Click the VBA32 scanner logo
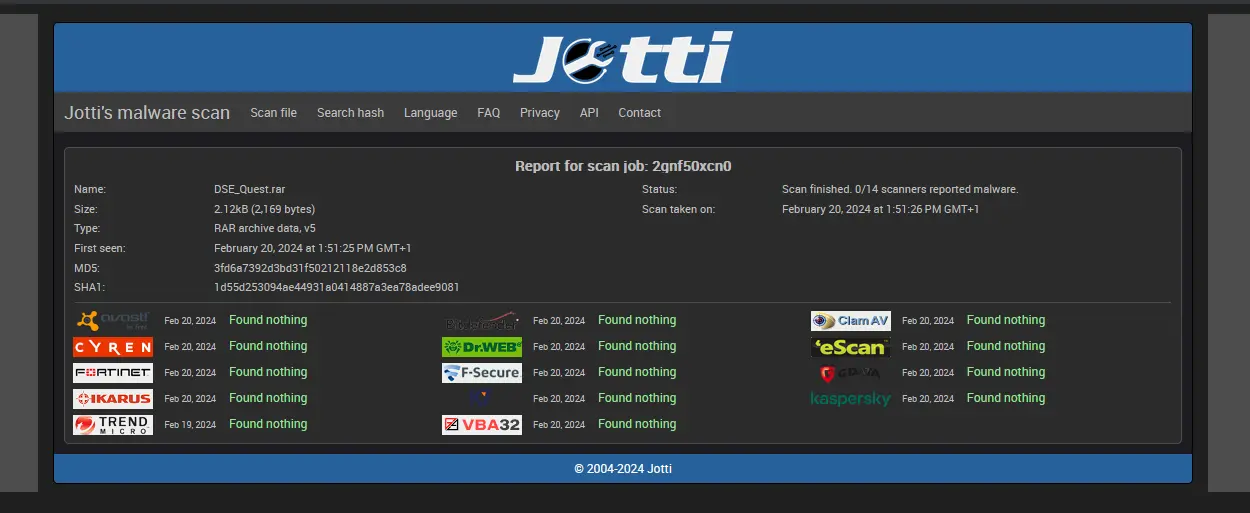 [482, 425]
